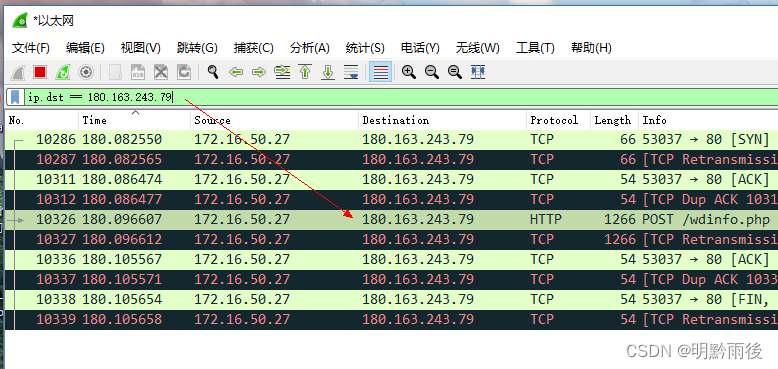Select packet number 10287
This screenshot has width=778, height=369.
coord(391,159)
